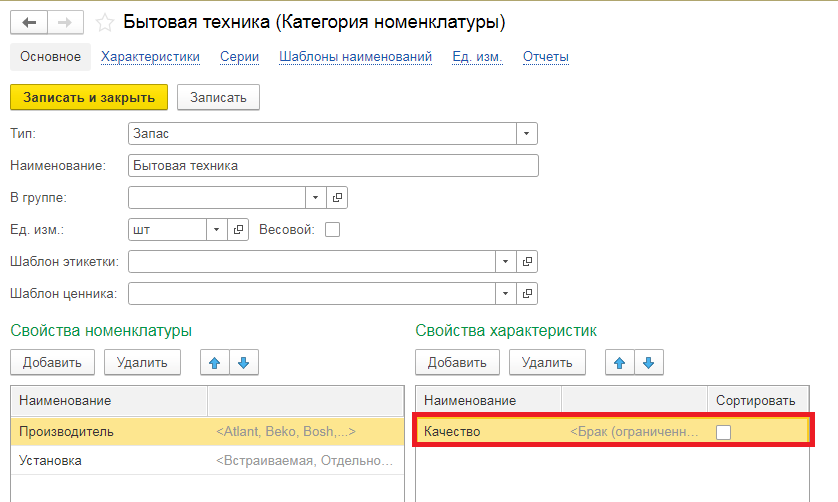Click Удалить under Свойства номенклатуры
The image size is (838, 502).
coord(142,363)
